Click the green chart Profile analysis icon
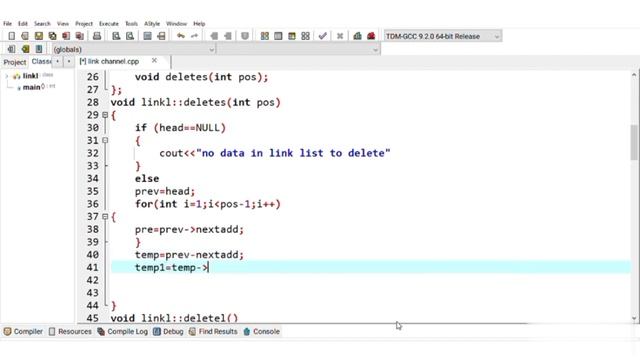 point(357,36)
